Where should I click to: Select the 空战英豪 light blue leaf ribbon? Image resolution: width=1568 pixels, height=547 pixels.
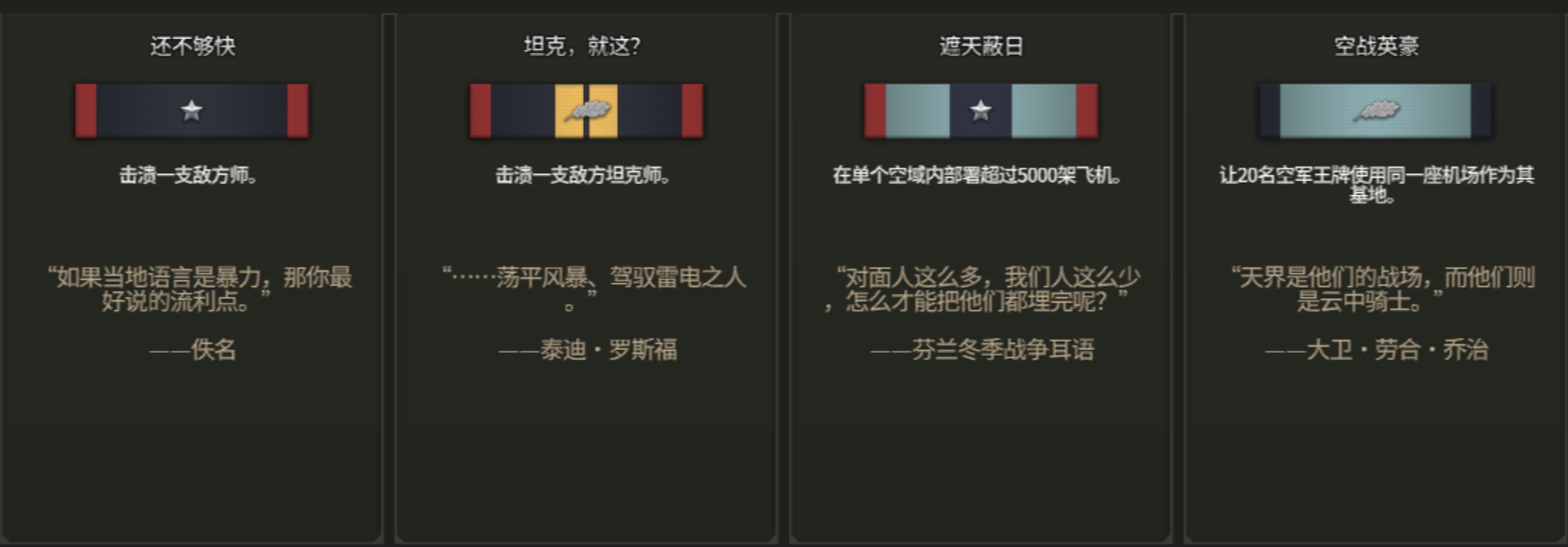(x=1375, y=111)
